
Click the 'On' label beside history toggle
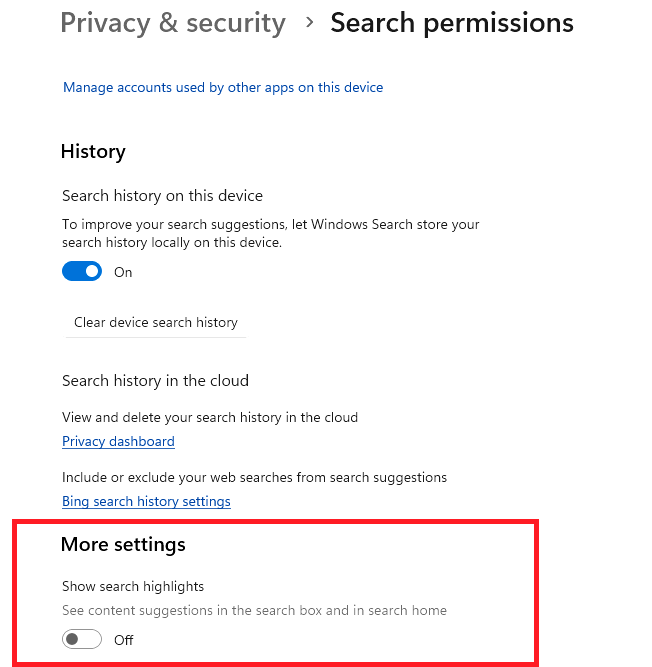point(123,272)
